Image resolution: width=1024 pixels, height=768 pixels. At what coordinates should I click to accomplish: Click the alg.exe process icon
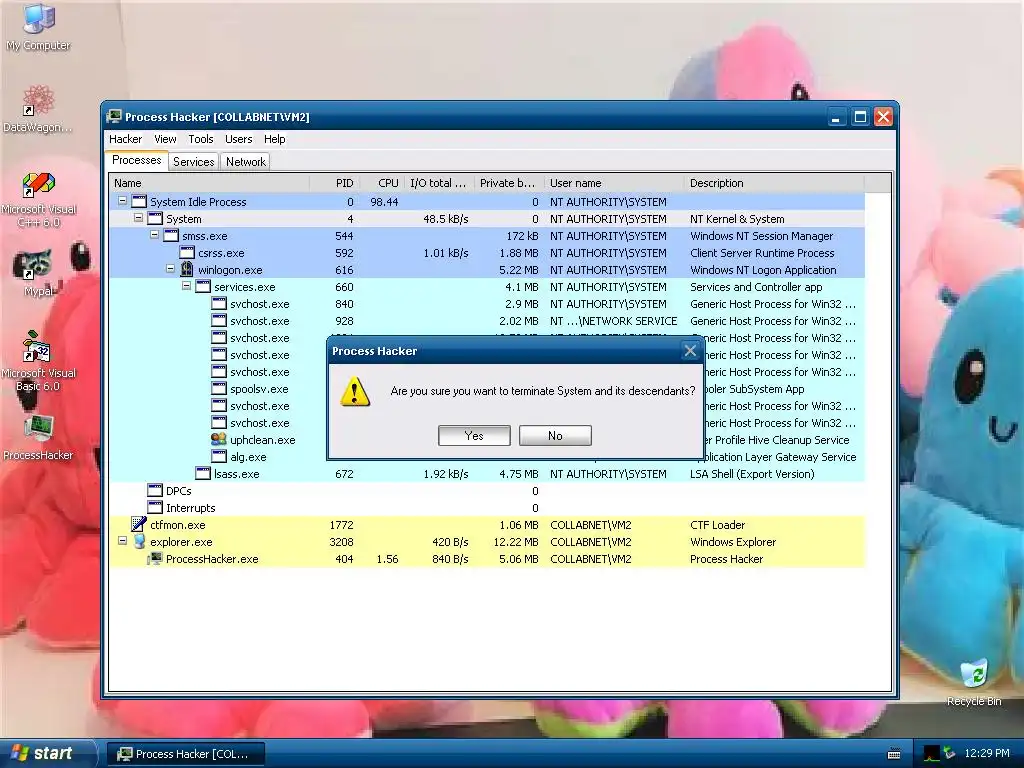219,456
